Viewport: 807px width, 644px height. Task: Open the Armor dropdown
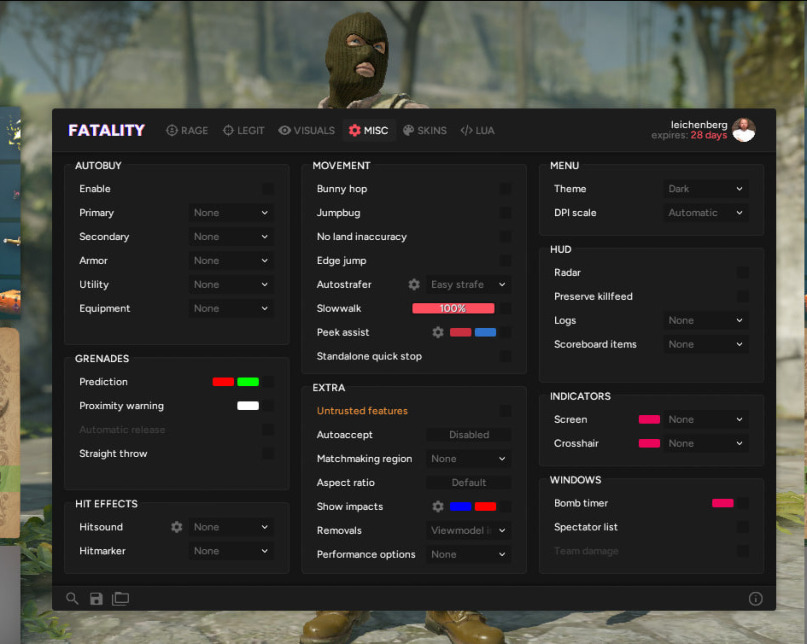[231, 260]
